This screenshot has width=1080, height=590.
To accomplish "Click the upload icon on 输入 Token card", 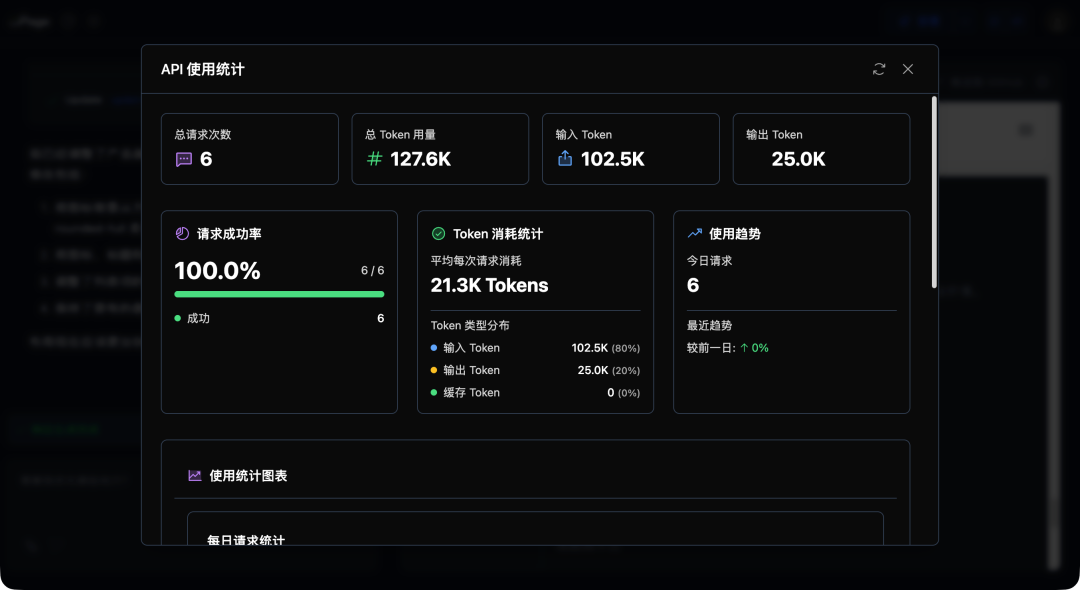I will 564,157.
